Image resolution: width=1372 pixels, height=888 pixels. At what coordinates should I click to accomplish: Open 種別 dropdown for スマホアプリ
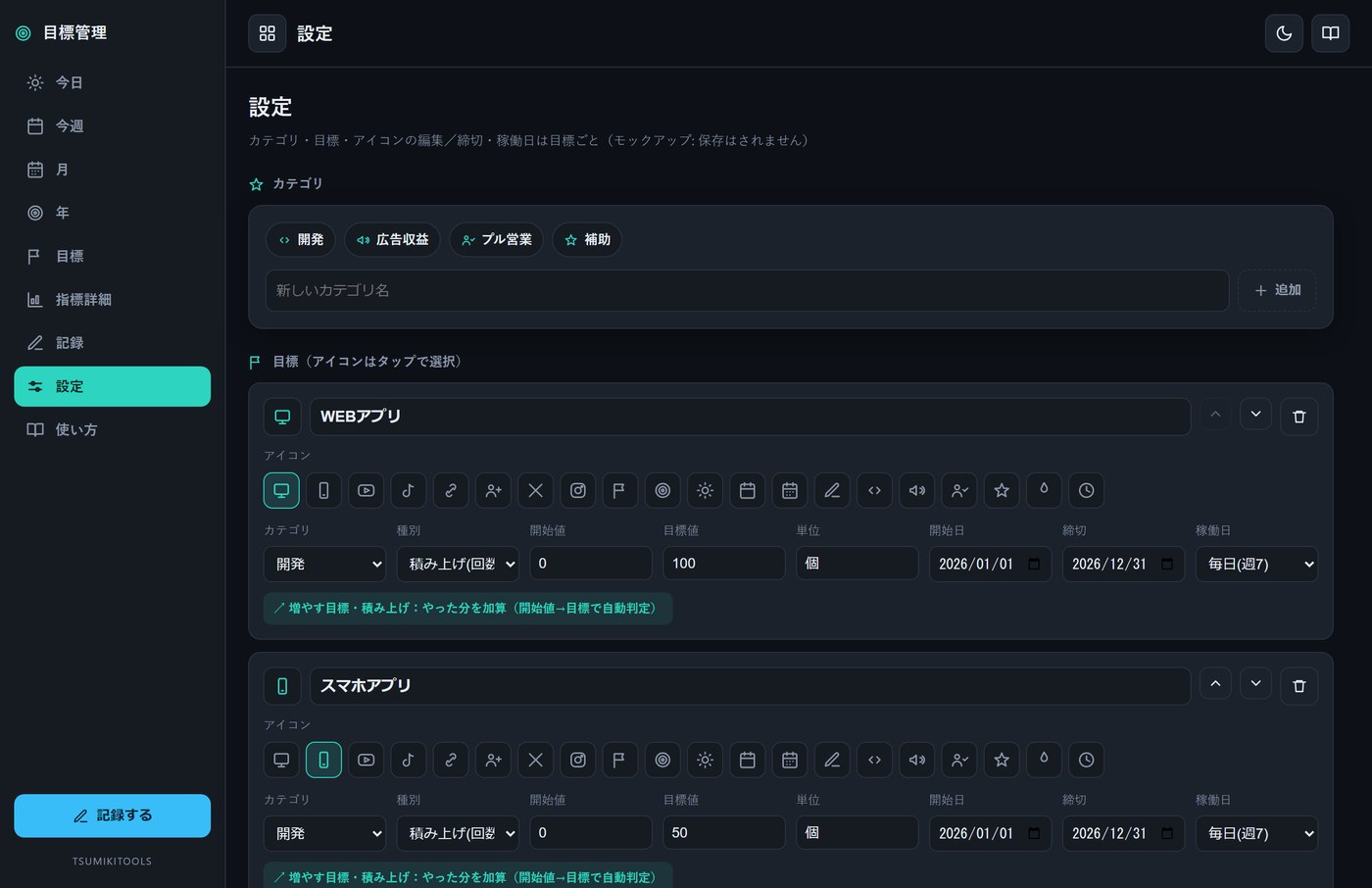[458, 833]
